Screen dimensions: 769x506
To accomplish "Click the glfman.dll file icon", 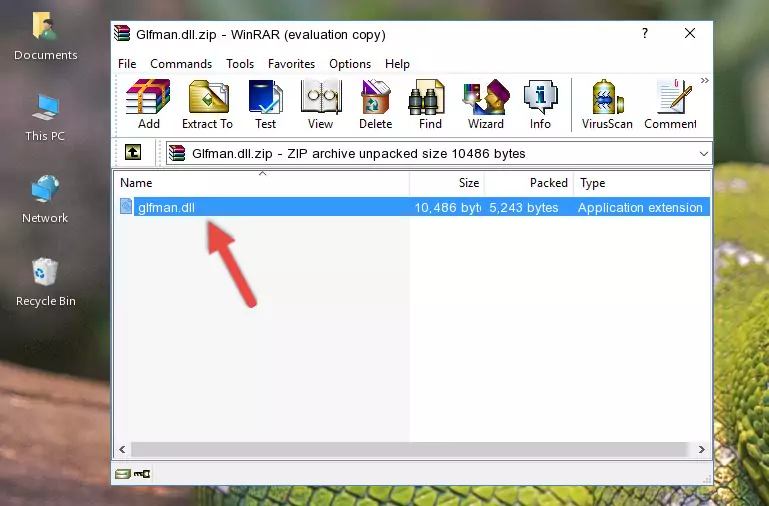I will point(126,206).
